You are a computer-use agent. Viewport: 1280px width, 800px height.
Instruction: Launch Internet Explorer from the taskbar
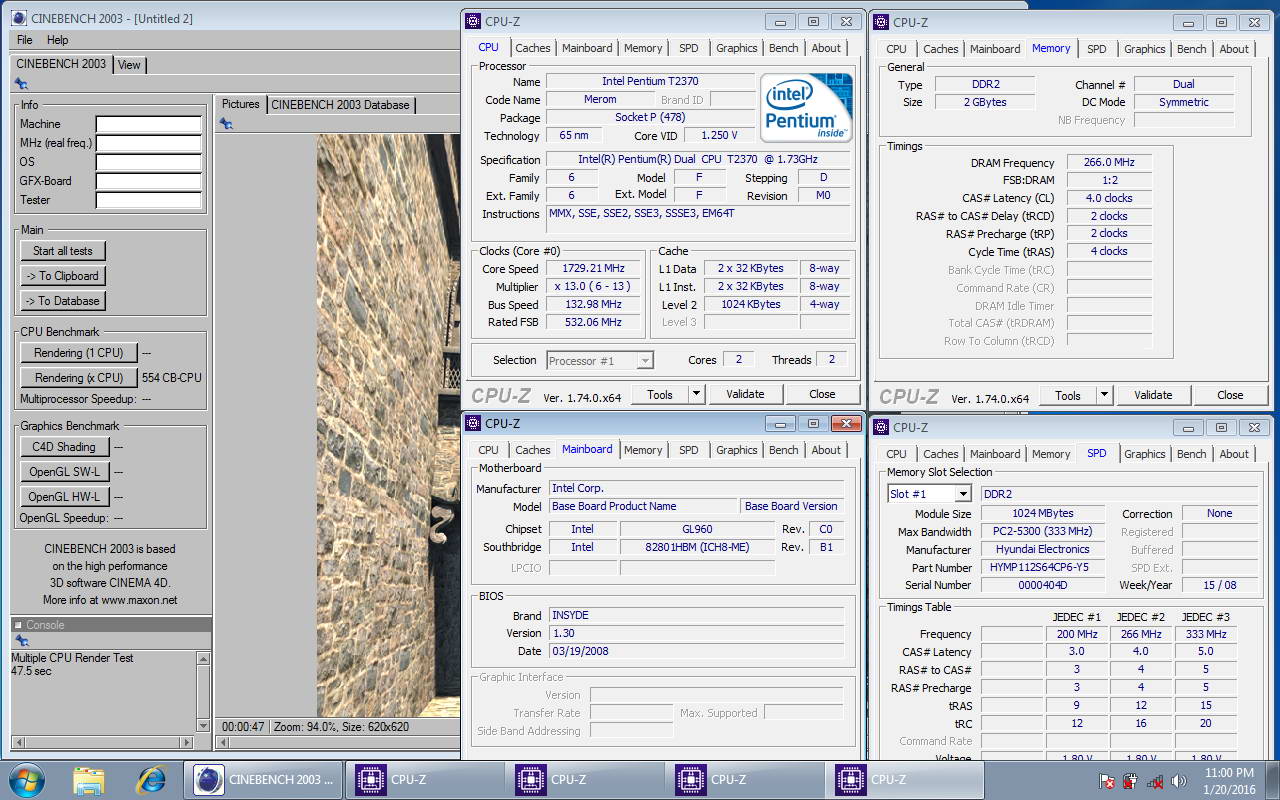tap(151, 779)
